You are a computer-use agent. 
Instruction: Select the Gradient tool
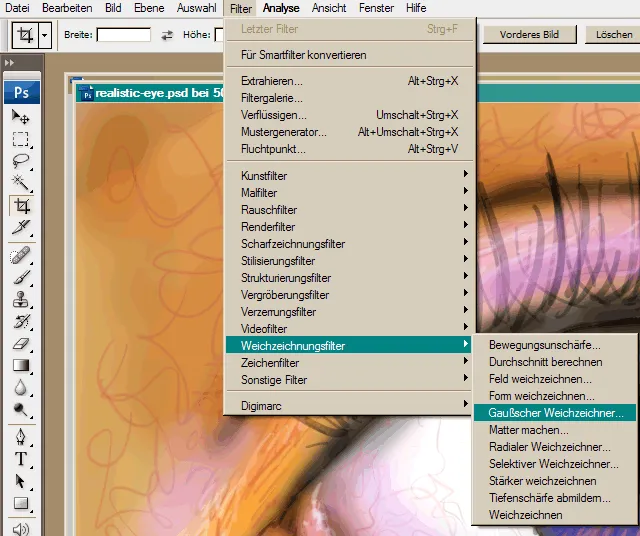[20, 365]
